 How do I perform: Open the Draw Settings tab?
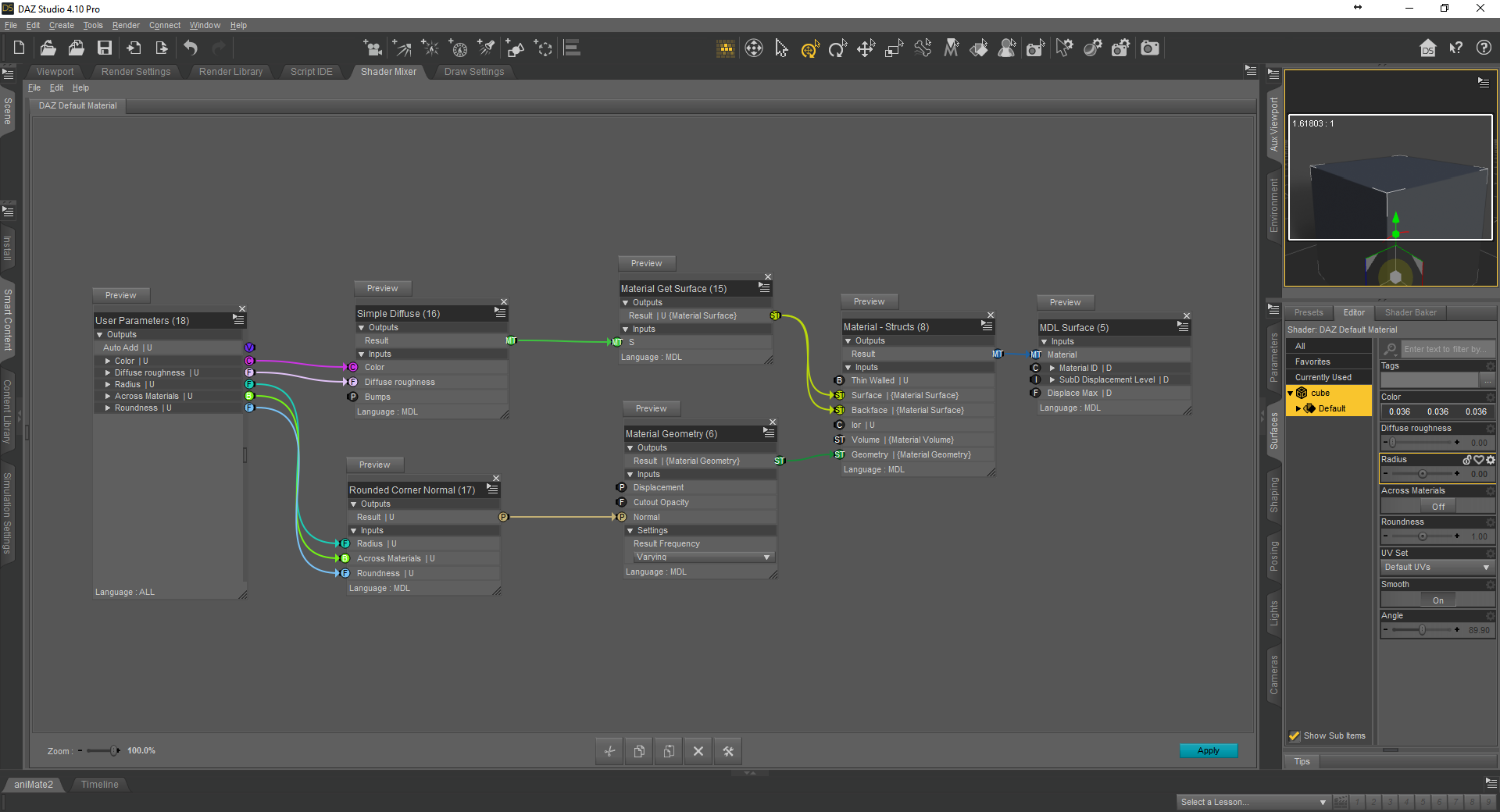[x=474, y=72]
